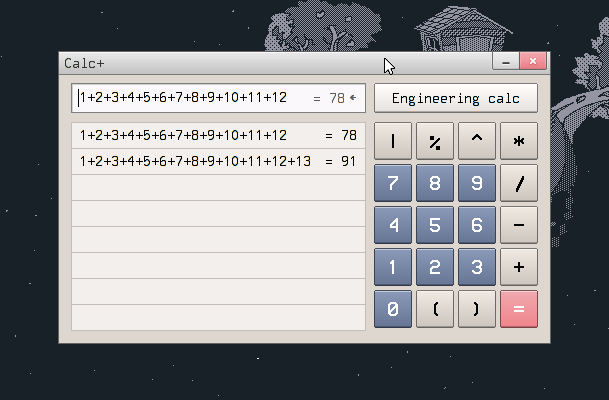Minimize the Calc+ window
The image size is (609, 400).
(x=506, y=62)
